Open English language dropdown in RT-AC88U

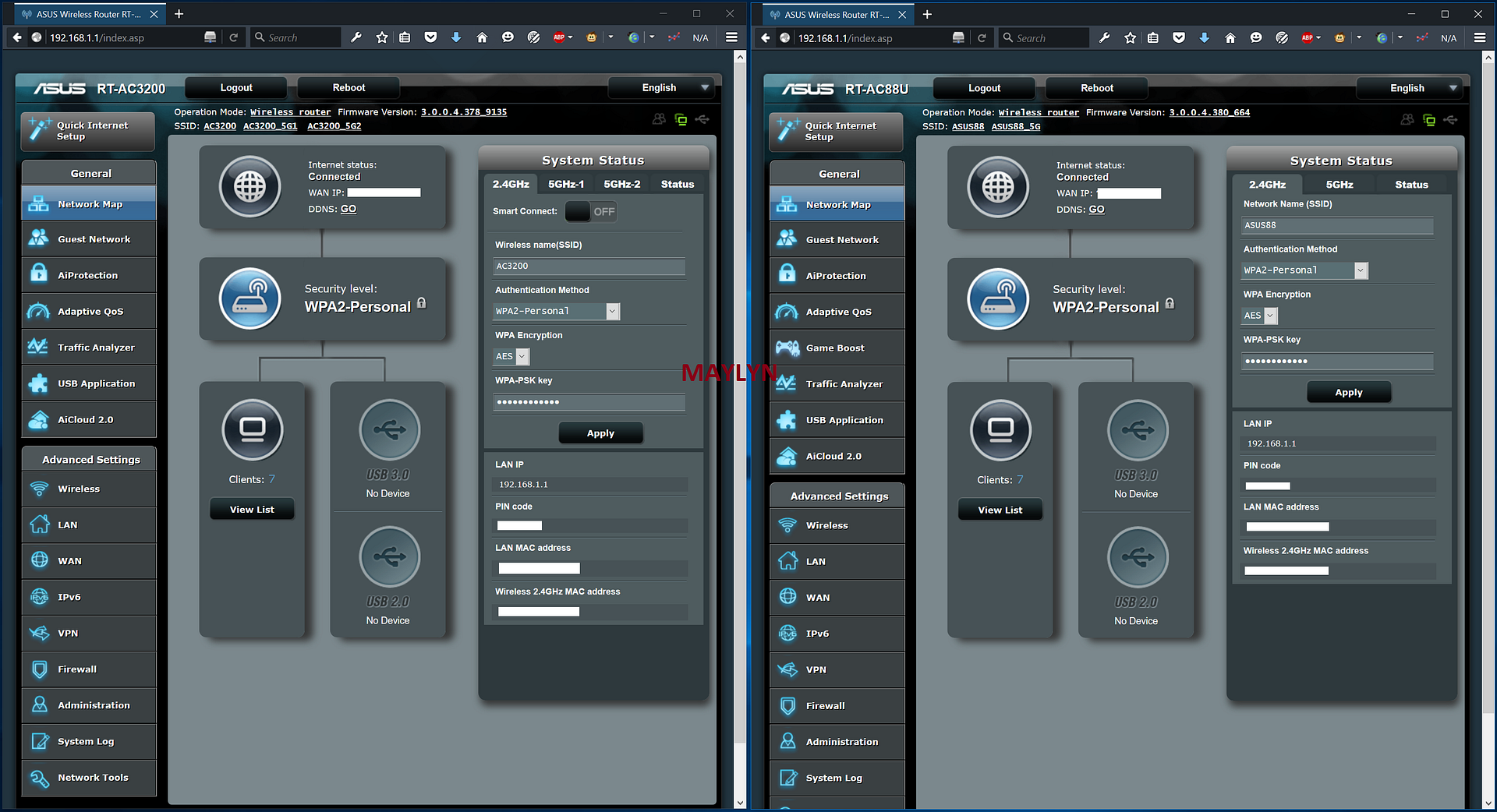click(x=1408, y=88)
